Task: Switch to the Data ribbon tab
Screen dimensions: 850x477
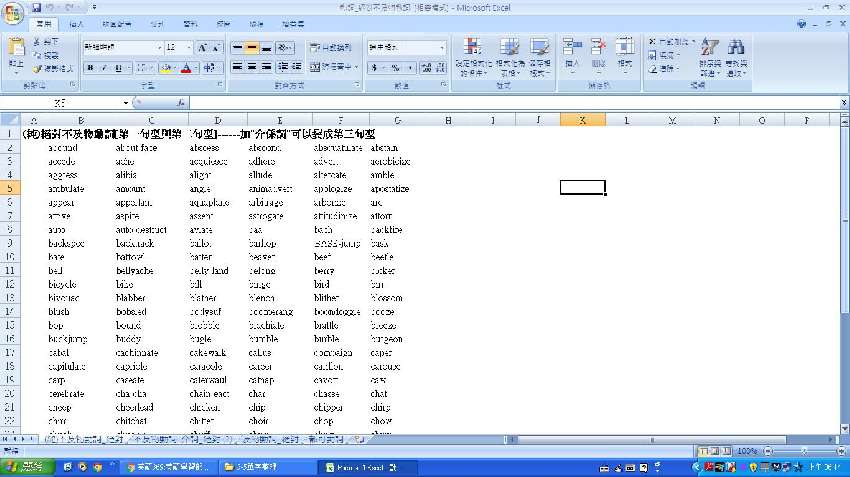Action: (190, 24)
